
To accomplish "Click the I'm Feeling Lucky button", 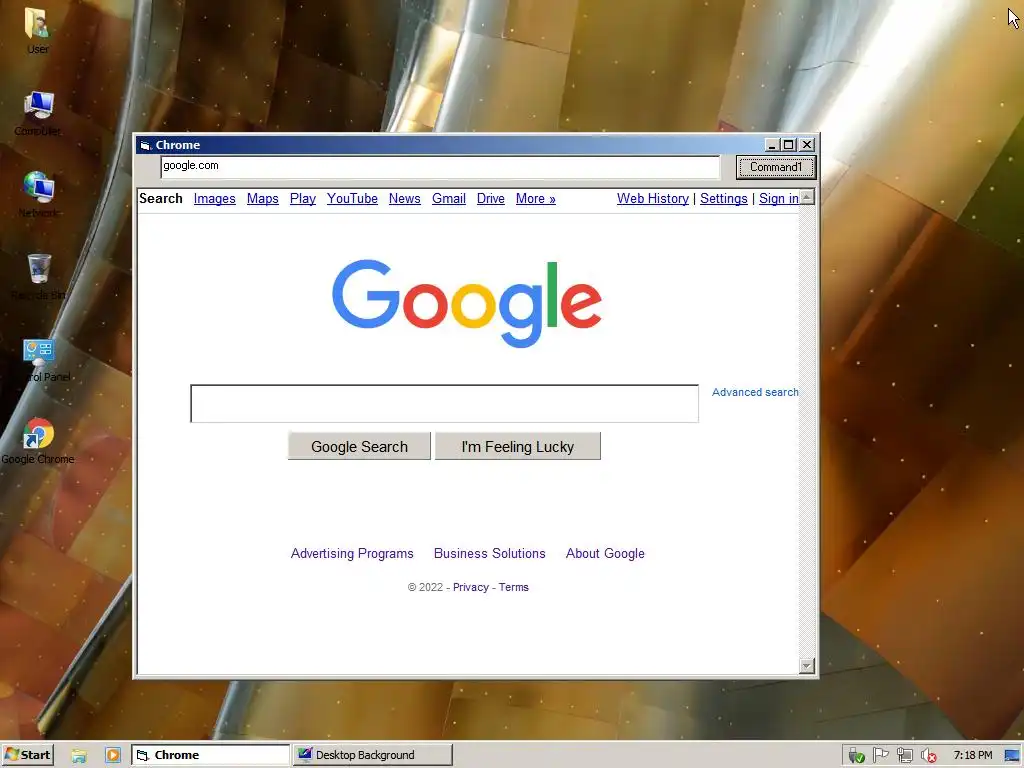I will click(x=518, y=446).
